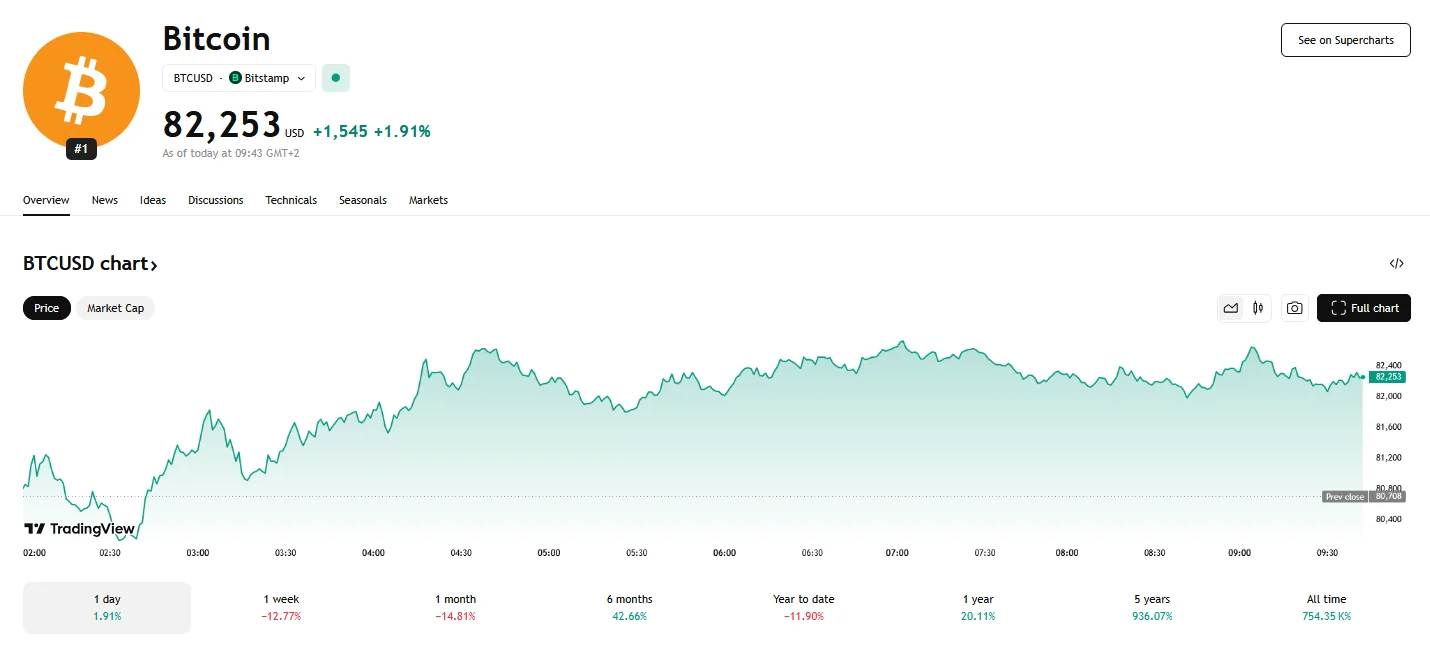Open the embed code icon
The image size is (1430, 650).
pos(1397,264)
